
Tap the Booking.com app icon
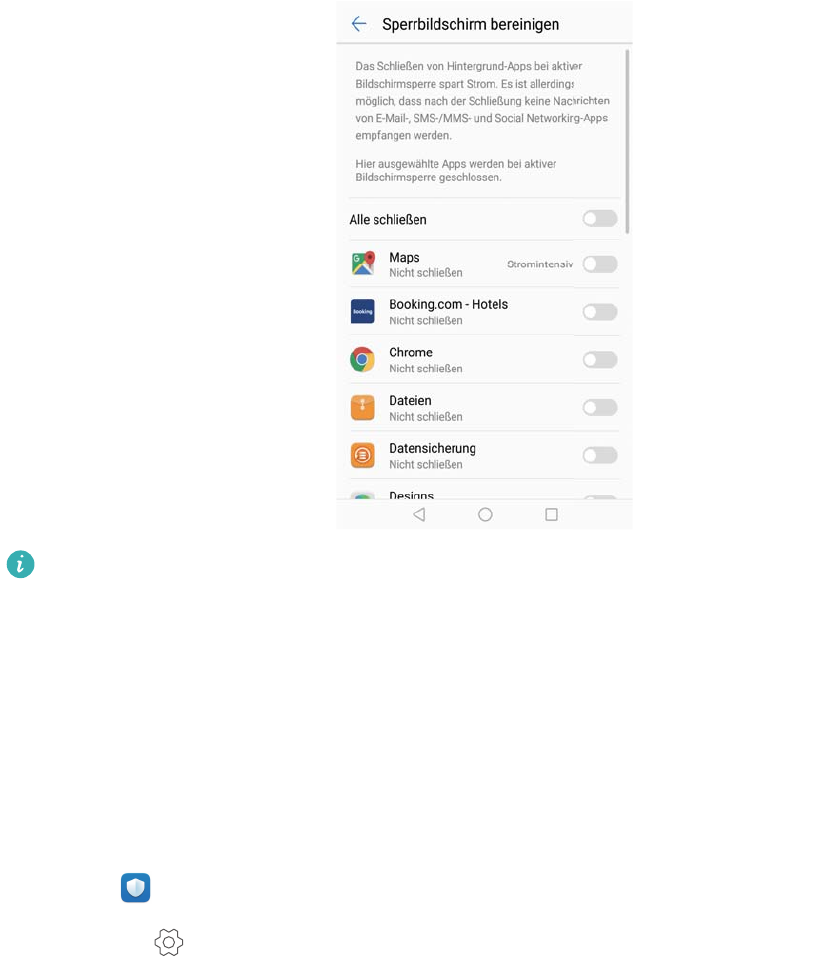point(362,311)
